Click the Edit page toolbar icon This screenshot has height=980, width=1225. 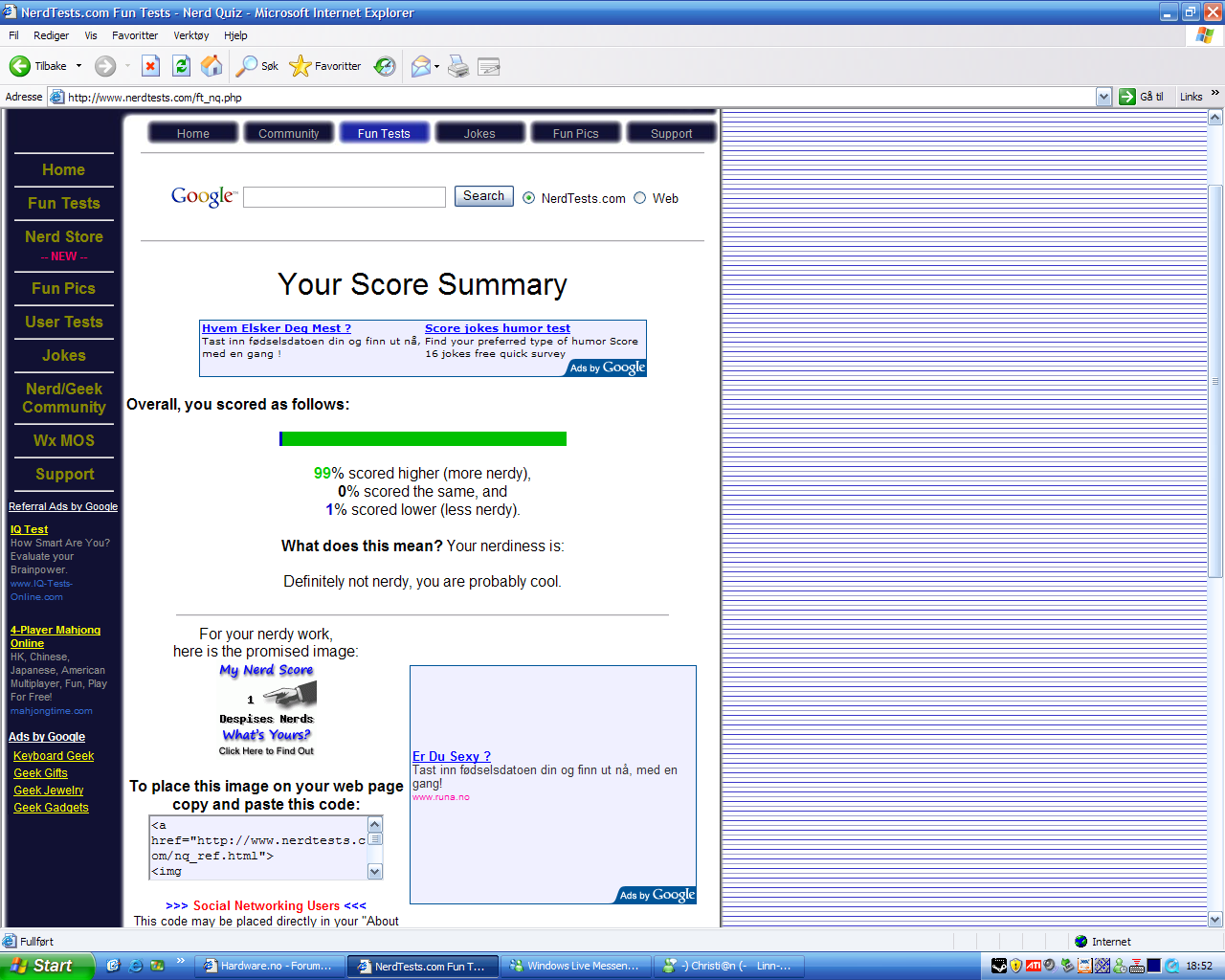[x=489, y=66]
